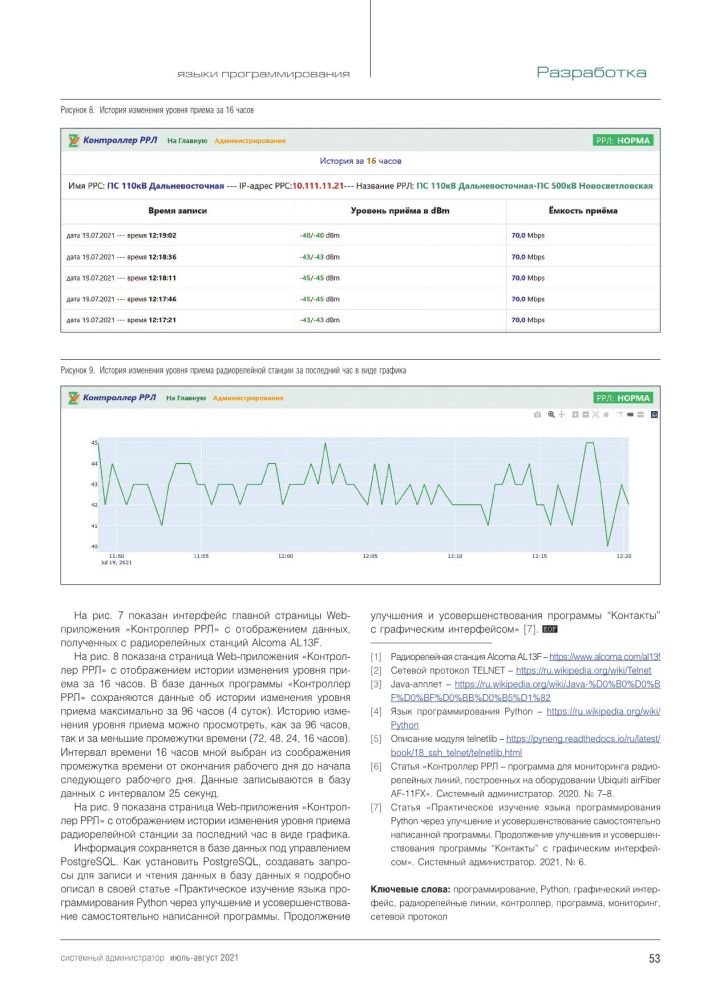The image size is (708, 1000).
Task: Click the Рисунок 8 caption text
Action: [x=157, y=110]
